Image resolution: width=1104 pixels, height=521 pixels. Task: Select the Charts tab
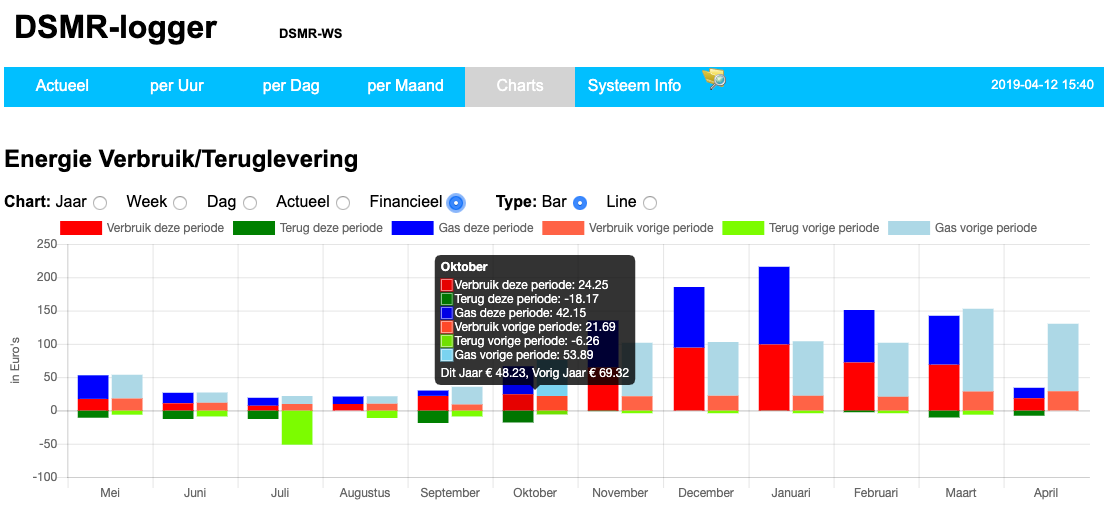[x=520, y=86]
